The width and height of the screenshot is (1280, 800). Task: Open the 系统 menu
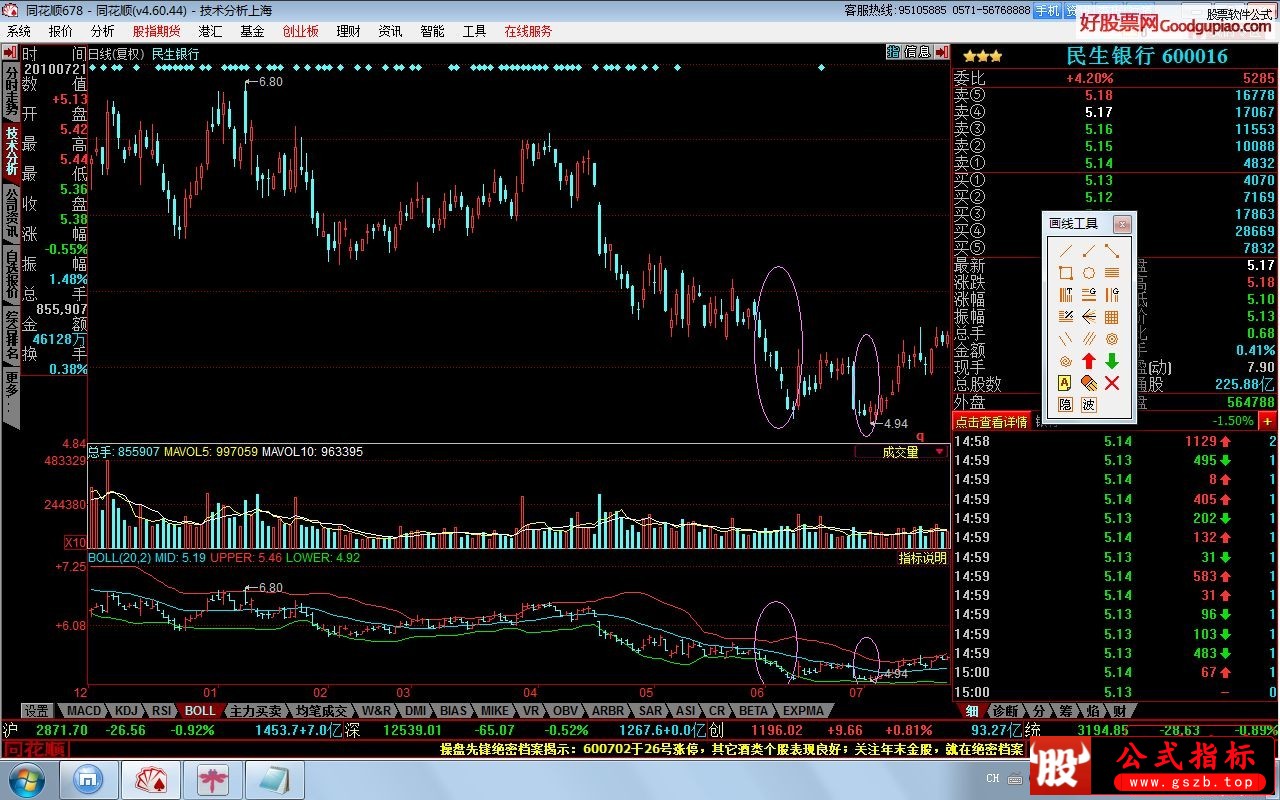[19, 31]
